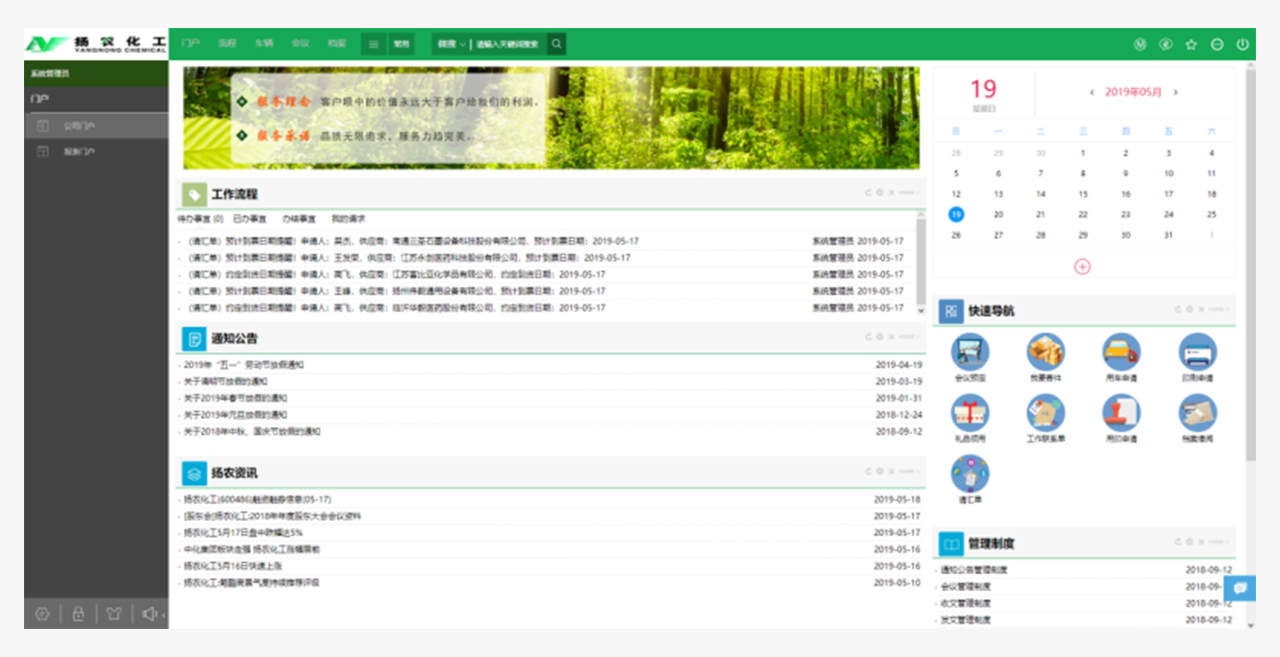The width and height of the screenshot is (1280, 657).
Task: Select 公司门户 in the sidebar
Action: (x=96, y=126)
